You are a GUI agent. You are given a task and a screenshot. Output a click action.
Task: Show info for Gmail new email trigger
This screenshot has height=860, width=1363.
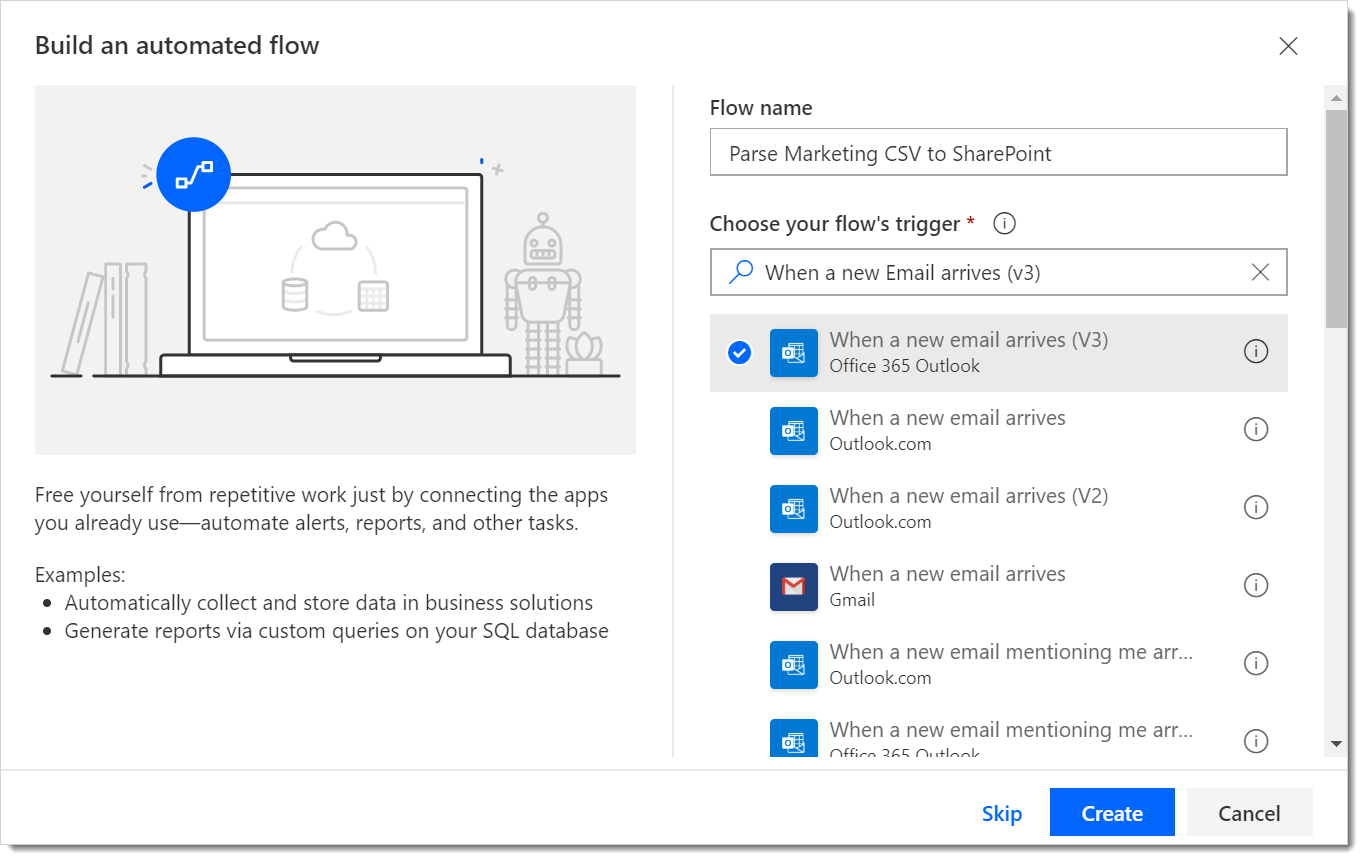1255,585
